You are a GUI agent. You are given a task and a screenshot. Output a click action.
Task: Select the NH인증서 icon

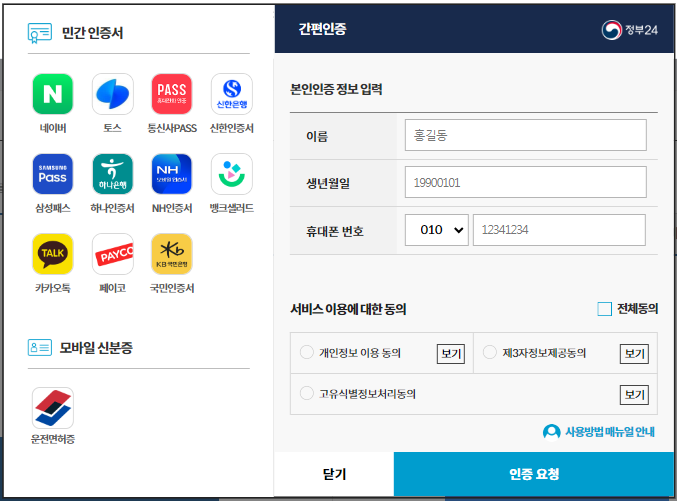click(x=172, y=174)
